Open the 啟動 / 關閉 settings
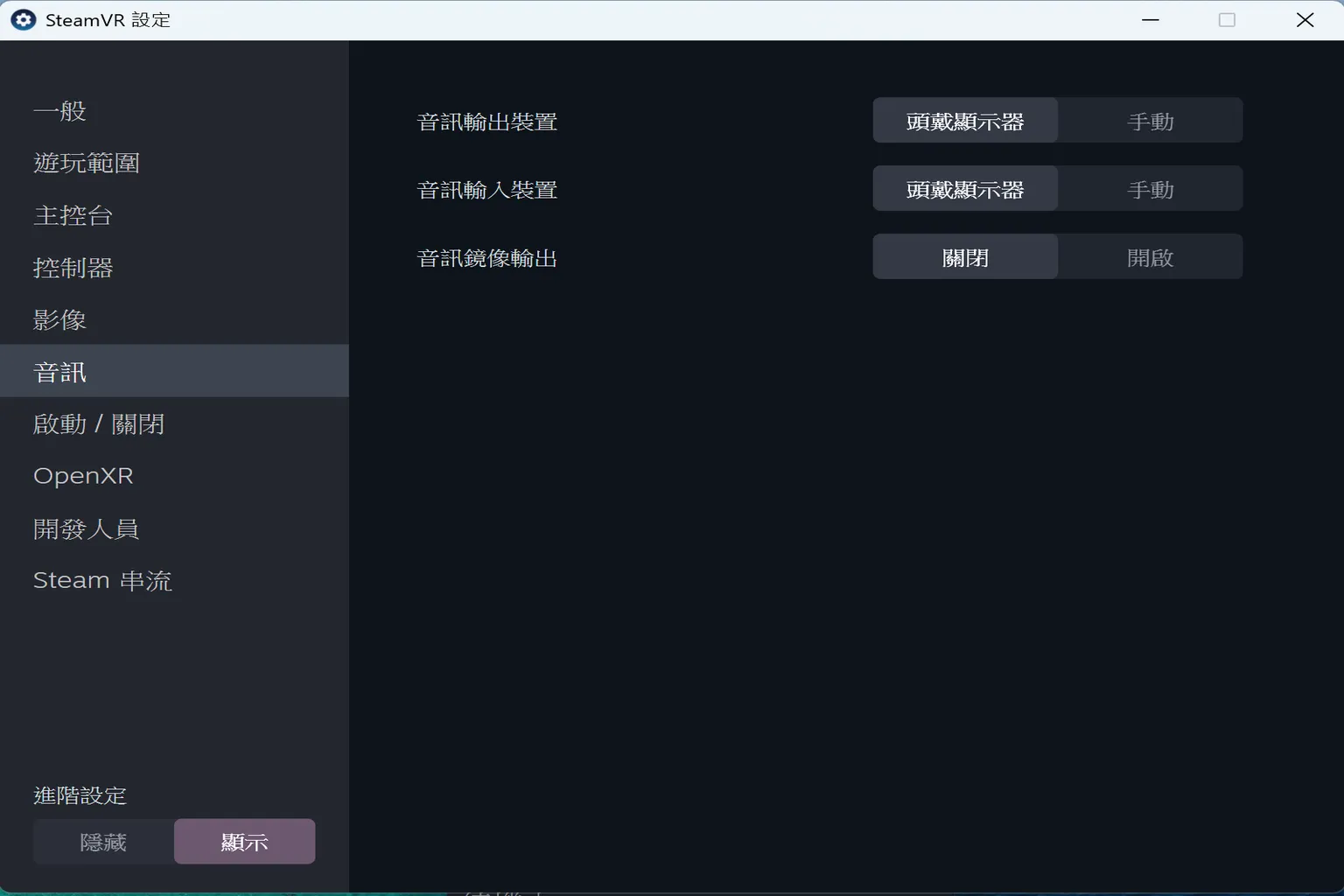The height and width of the screenshot is (896, 1344). [x=99, y=423]
